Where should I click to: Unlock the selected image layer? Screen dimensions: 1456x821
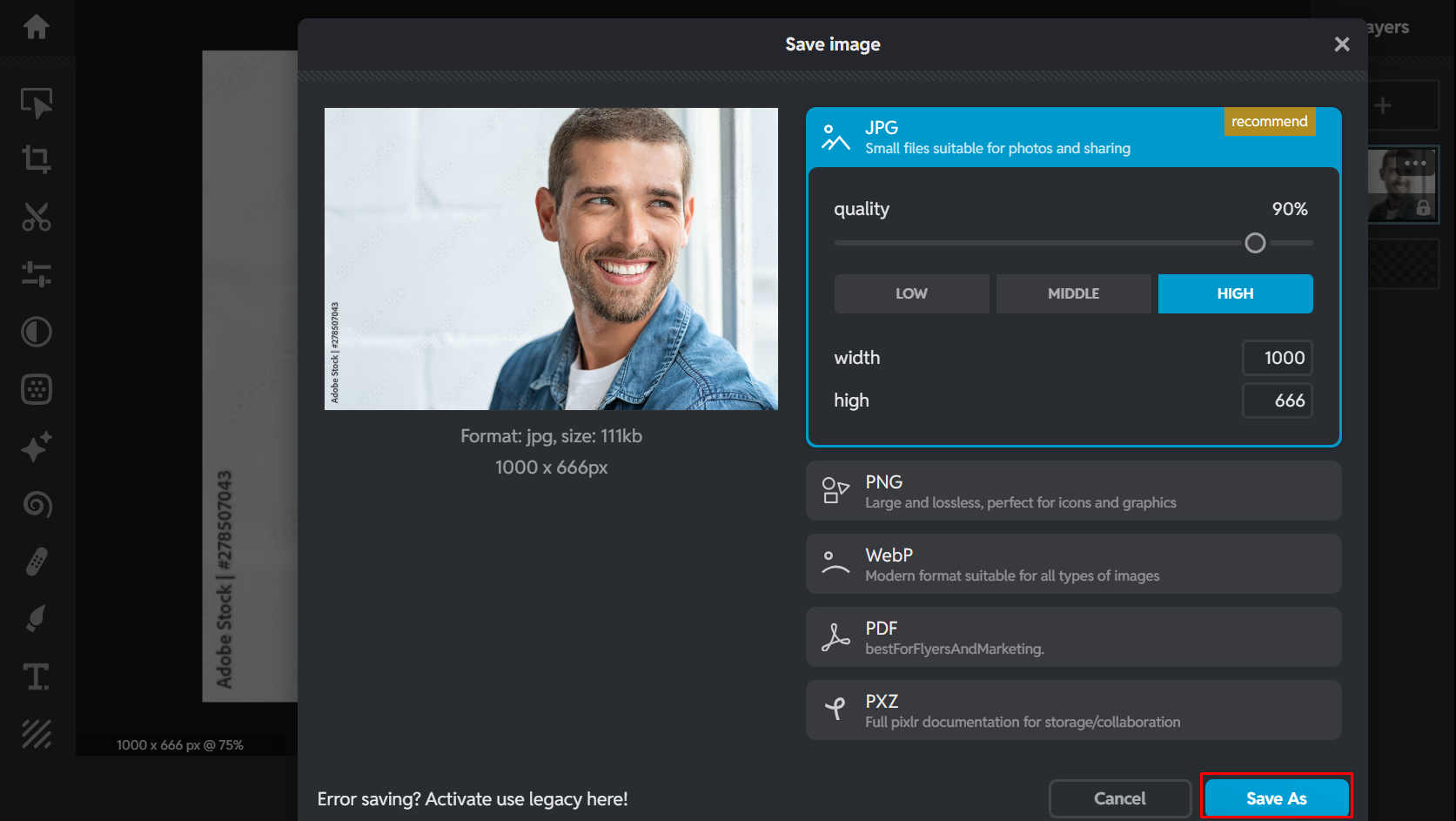tap(1423, 207)
